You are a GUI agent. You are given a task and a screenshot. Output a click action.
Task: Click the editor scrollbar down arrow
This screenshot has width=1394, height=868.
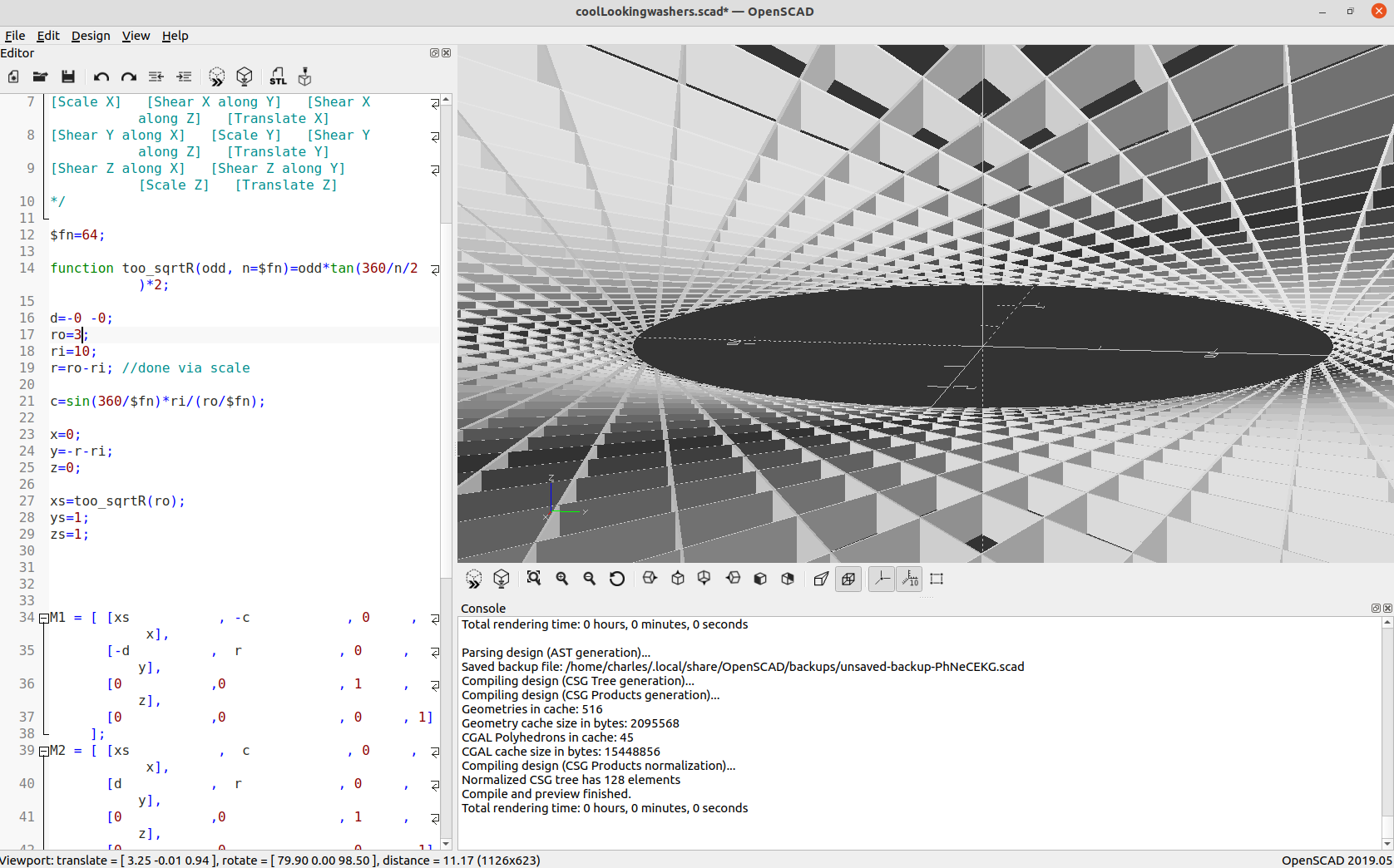[x=446, y=844]
